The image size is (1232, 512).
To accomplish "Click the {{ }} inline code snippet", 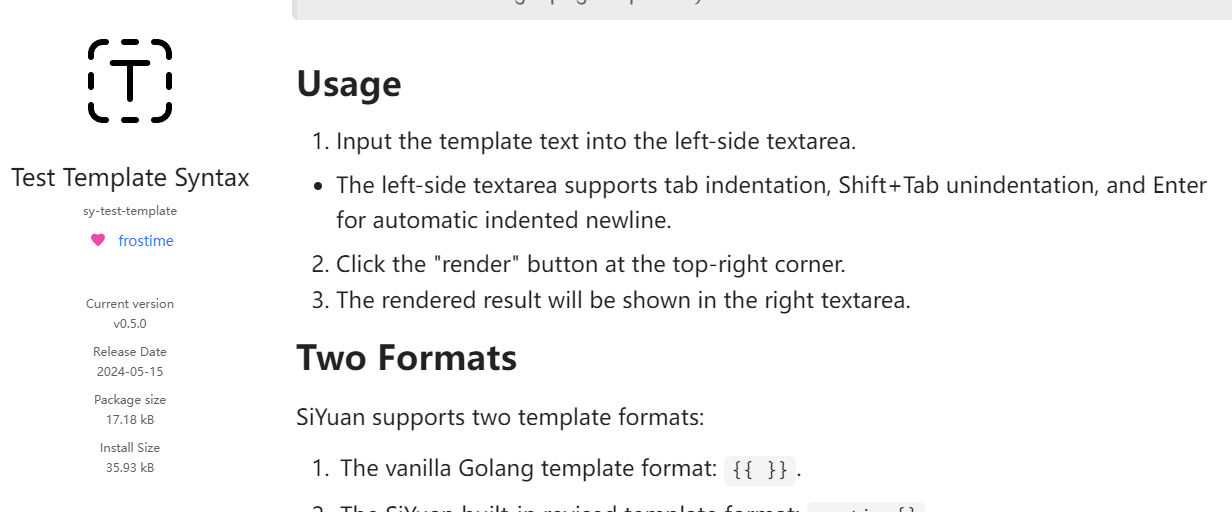I will click(760, 469).
